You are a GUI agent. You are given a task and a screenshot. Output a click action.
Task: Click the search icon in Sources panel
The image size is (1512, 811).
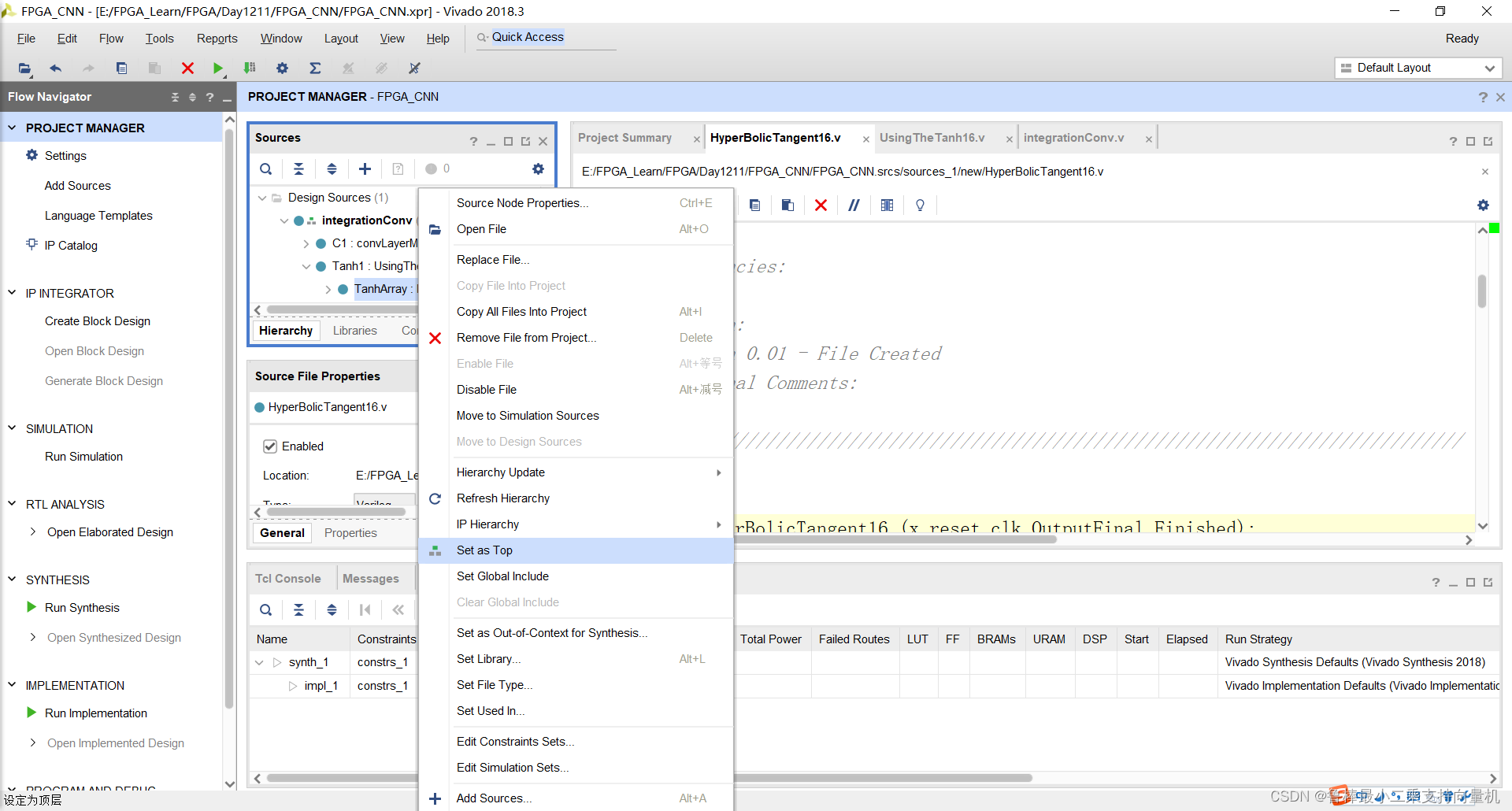pos(266,168)
